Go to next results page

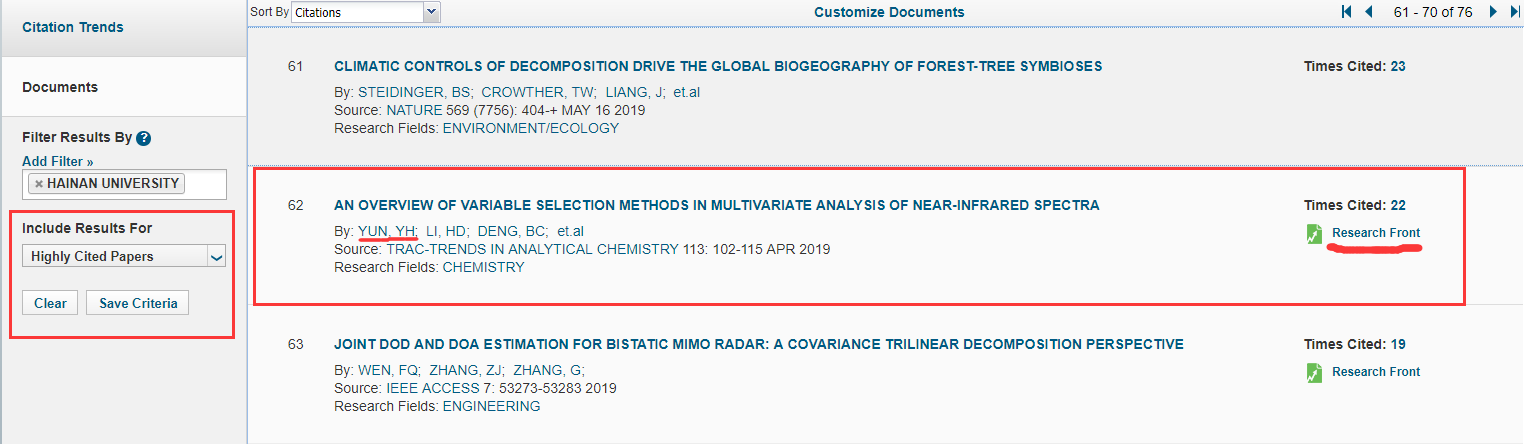[1493, 12]
